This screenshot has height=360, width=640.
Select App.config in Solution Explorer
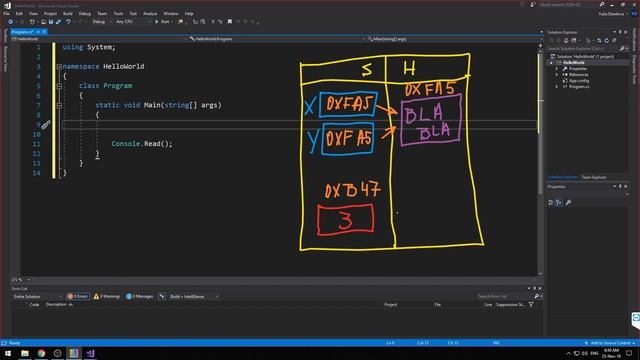tap(576, 81)
